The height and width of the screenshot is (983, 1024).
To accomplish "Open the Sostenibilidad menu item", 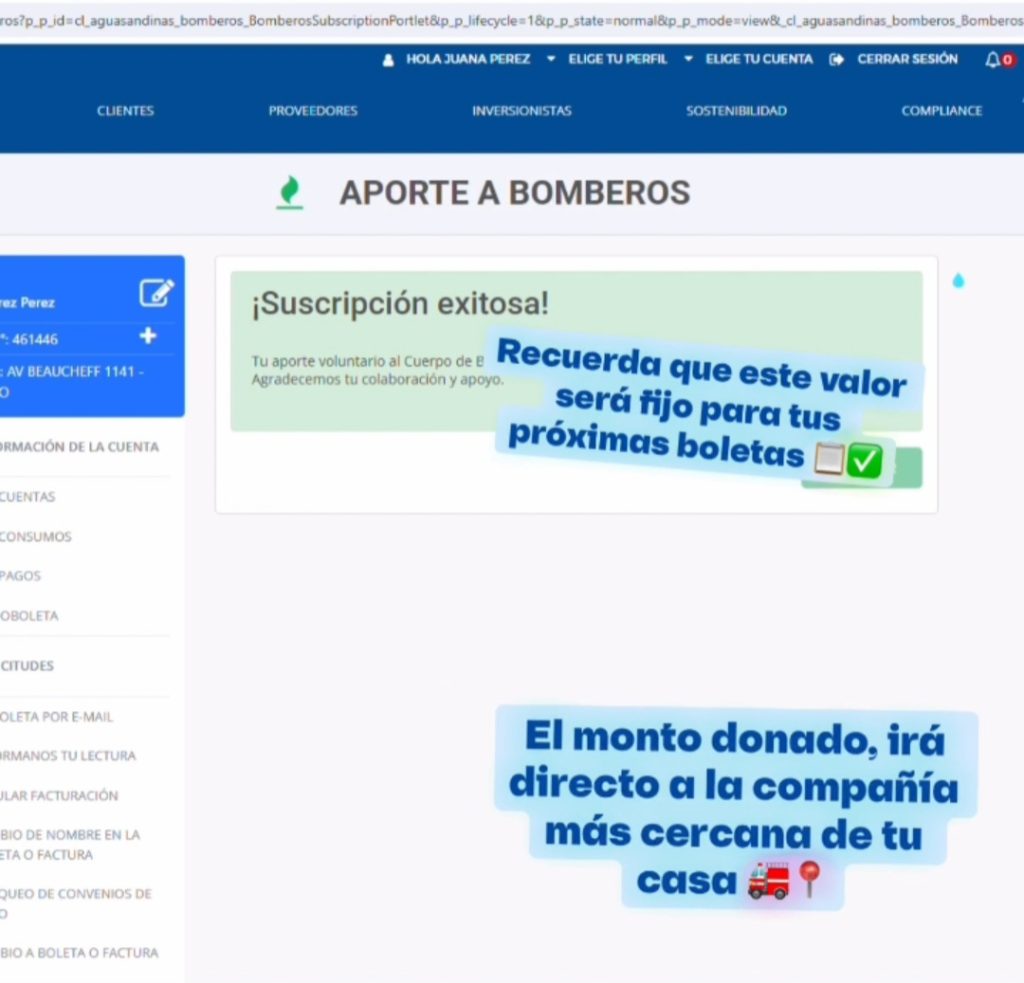I will (x=736, y=111).
